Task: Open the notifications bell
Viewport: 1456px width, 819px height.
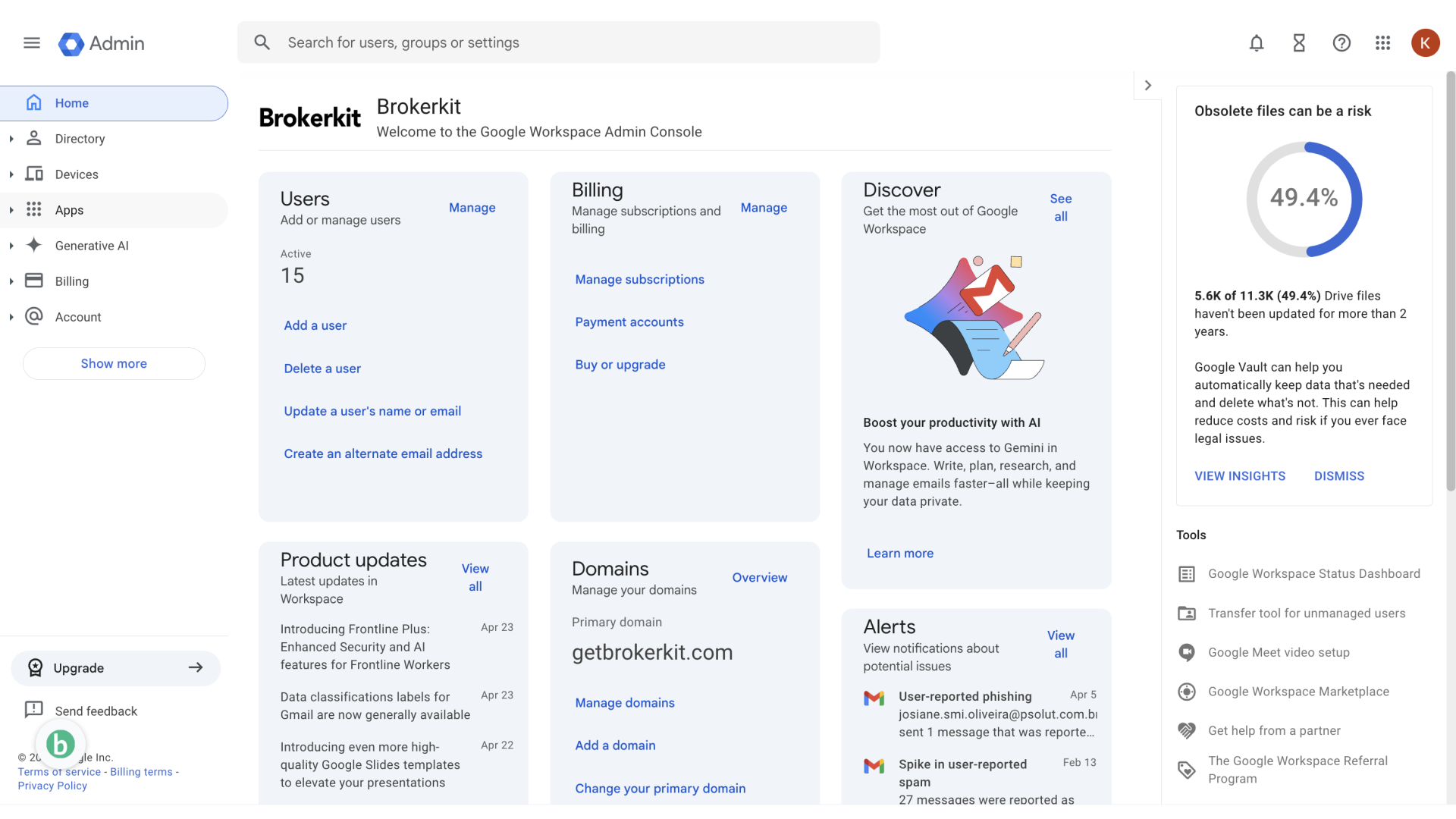Action: point(1257,43)
